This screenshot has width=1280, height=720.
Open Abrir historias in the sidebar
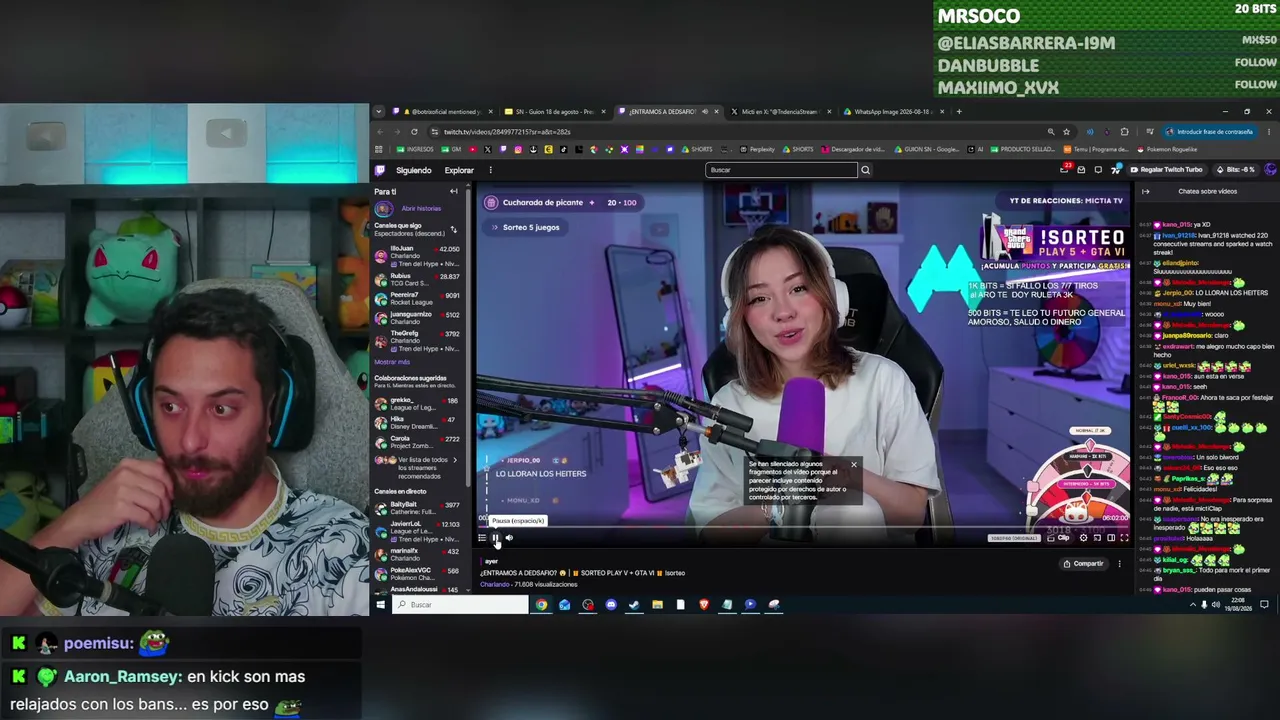coord(421,208)
